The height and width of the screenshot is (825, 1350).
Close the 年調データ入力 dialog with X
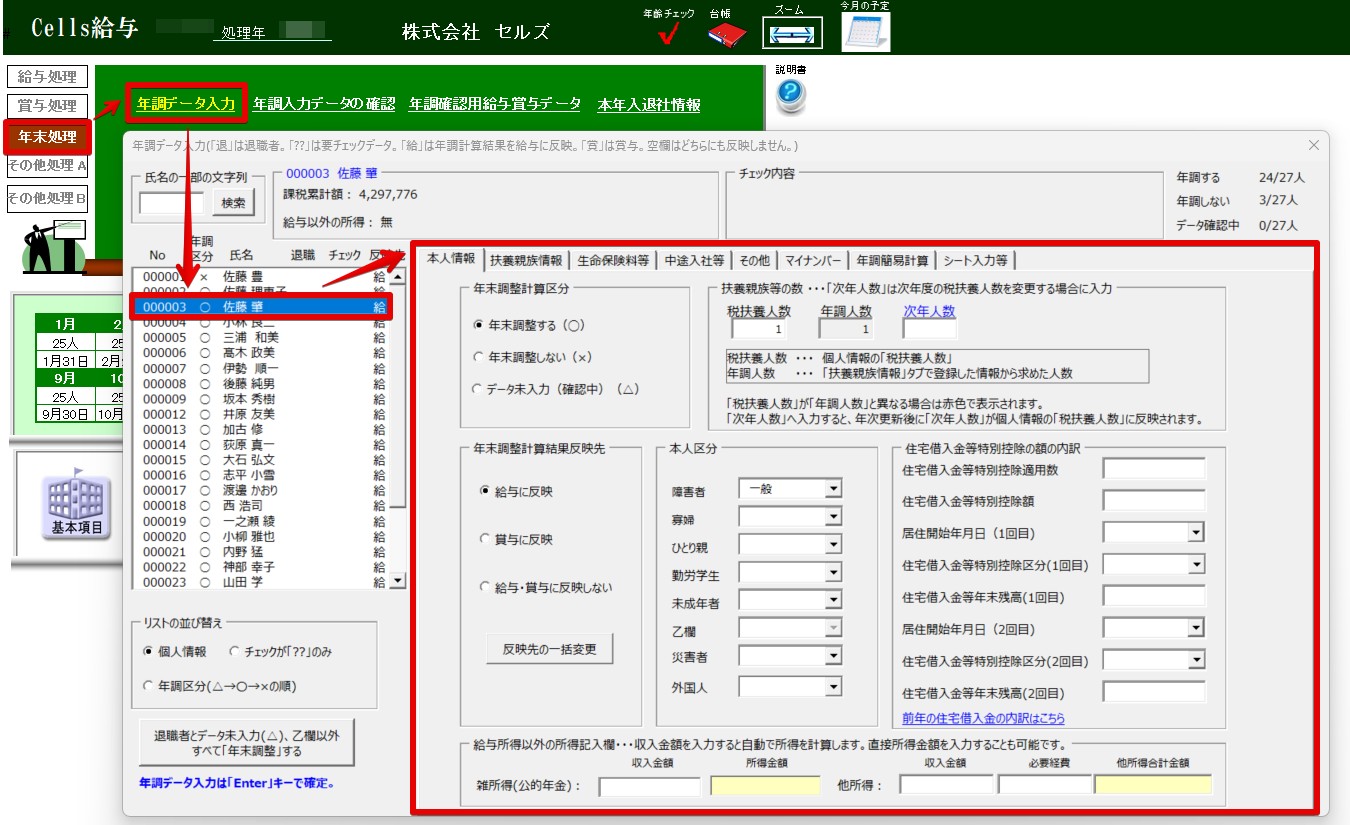point(1314,146)
